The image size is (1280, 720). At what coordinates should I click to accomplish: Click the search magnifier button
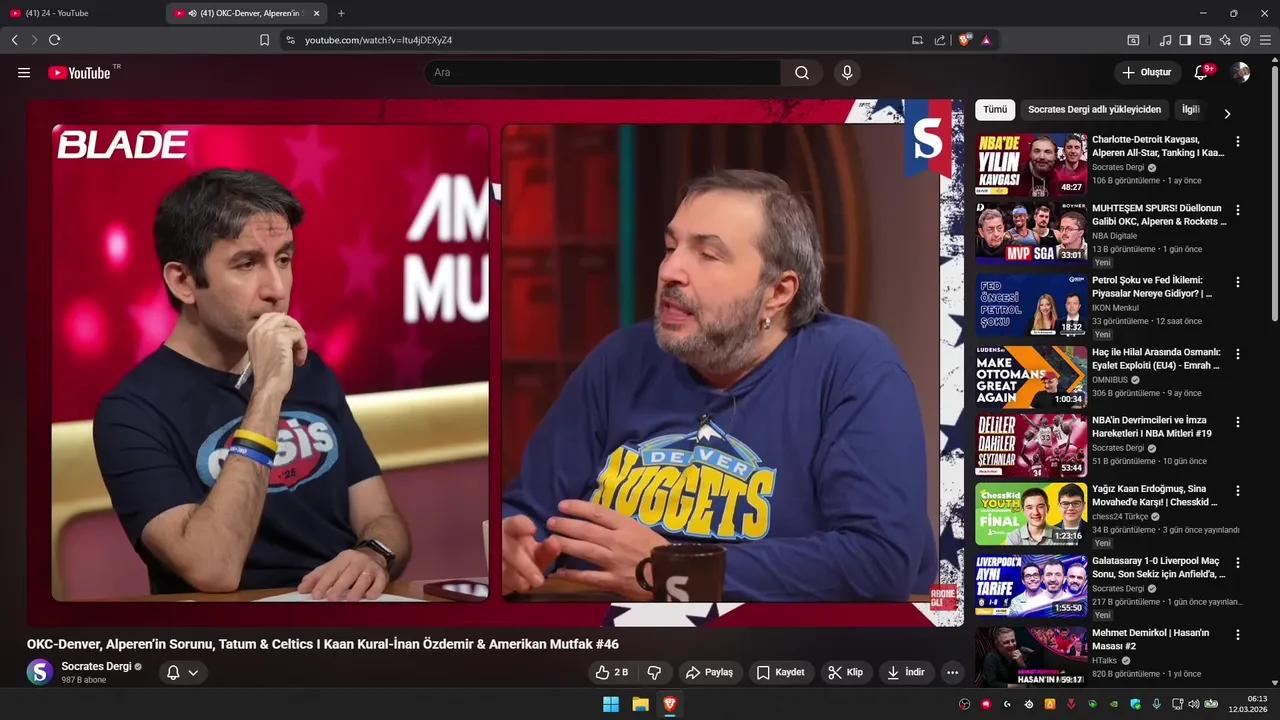pyautogui.click(x=802, y=72)
